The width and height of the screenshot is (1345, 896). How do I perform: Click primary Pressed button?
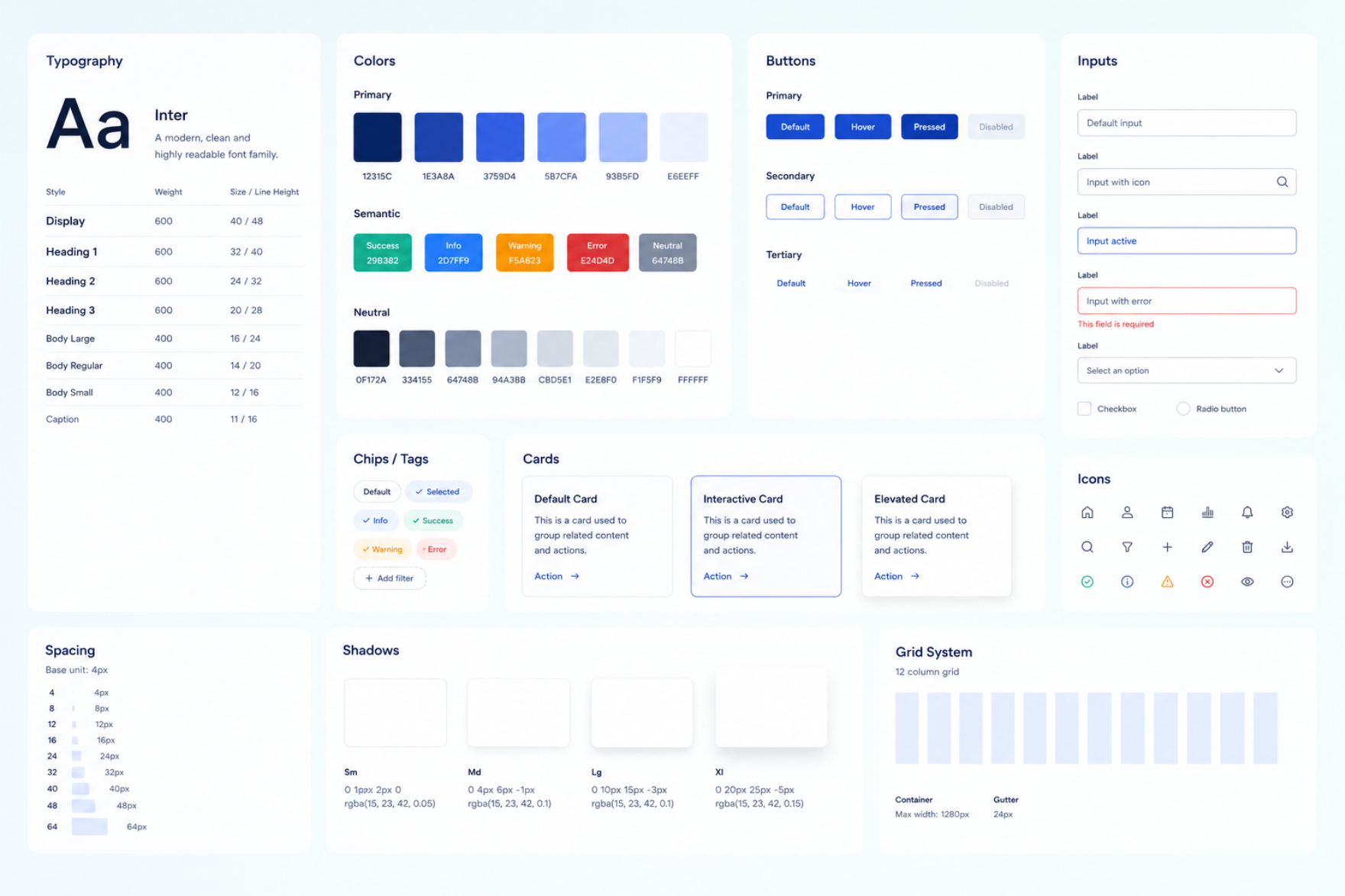click(x=929, y=127)
